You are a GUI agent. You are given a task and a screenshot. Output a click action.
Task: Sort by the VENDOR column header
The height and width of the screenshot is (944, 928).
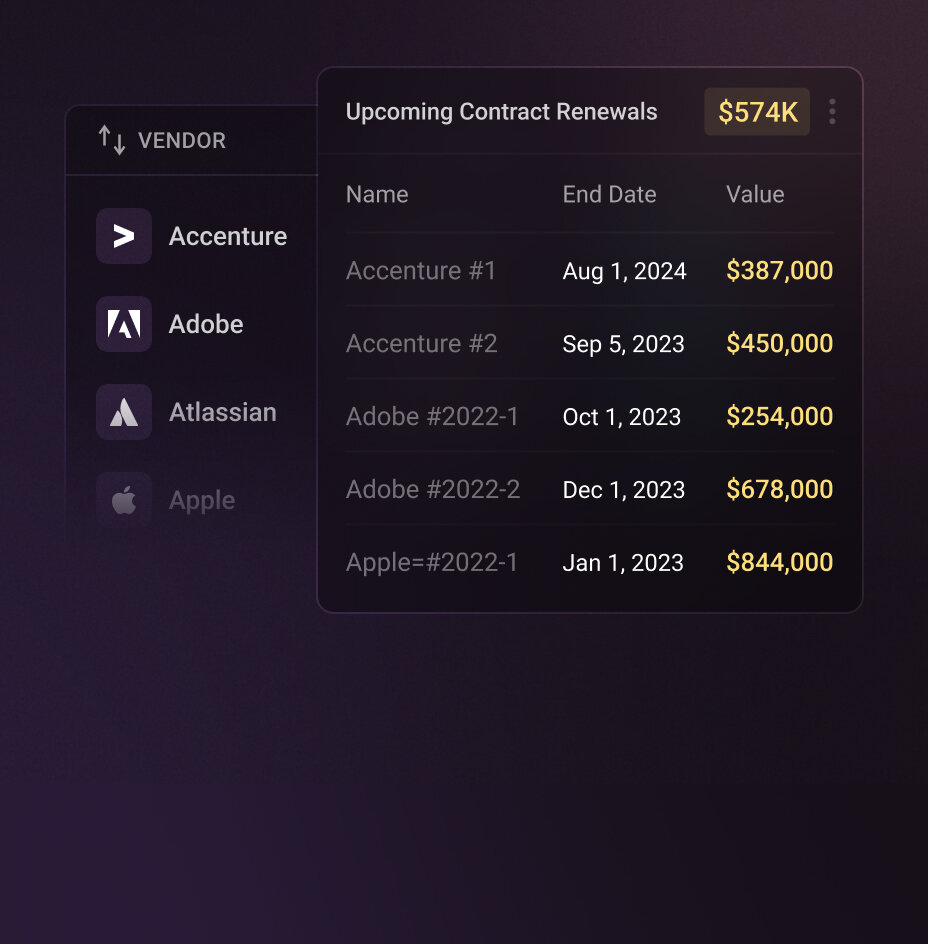click(181, 141)
